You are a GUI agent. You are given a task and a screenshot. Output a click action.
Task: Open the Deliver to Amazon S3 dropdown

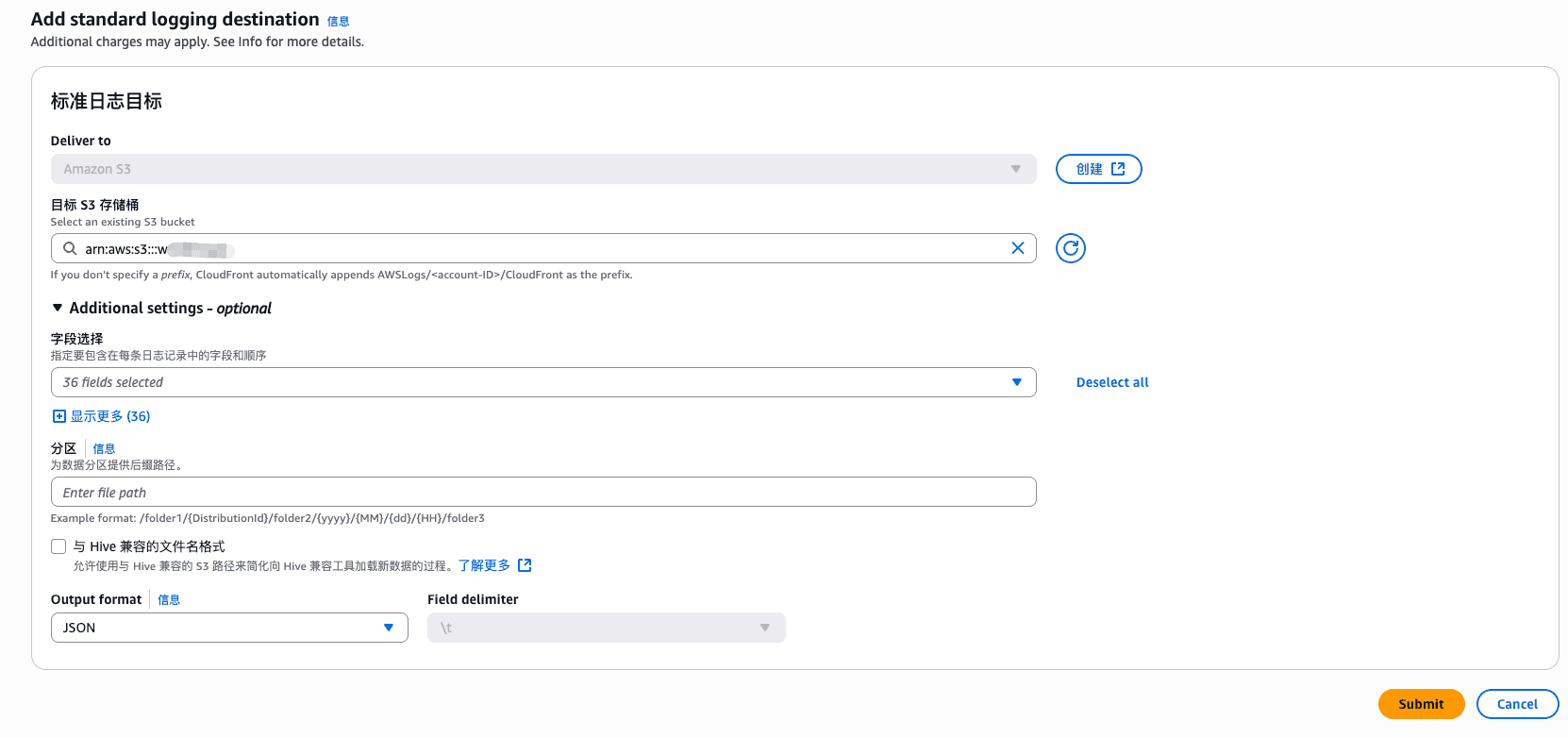542,169
